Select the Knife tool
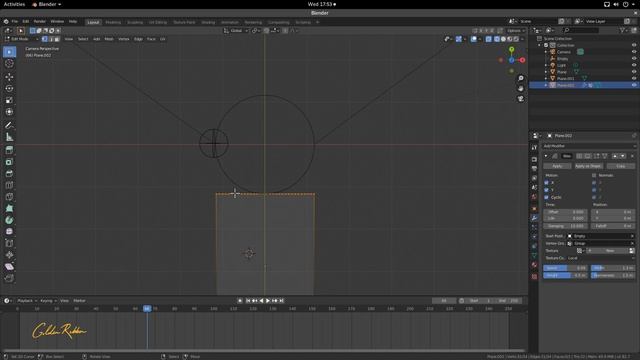Viewport: 640px width, 360px height. [9, 197]
